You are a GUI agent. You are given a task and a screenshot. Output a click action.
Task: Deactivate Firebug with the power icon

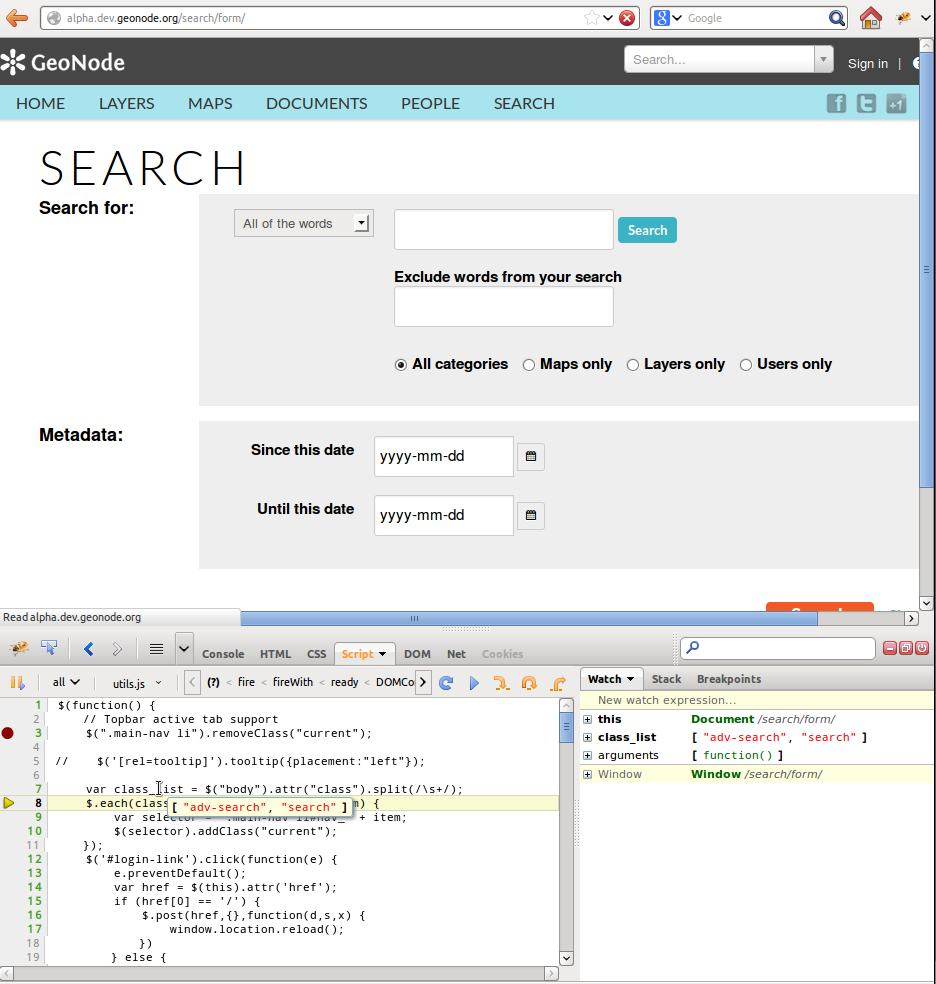click(922, 648)
